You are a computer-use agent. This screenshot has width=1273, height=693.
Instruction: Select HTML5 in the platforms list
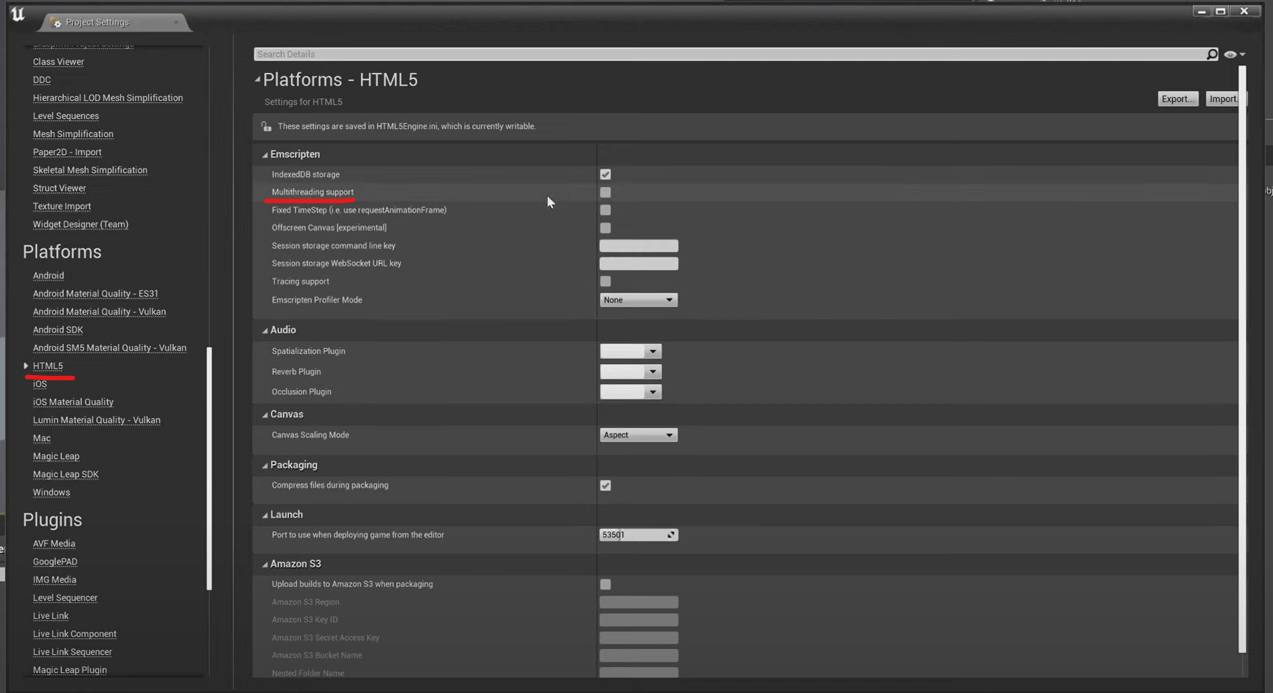(x=48, y=366)
